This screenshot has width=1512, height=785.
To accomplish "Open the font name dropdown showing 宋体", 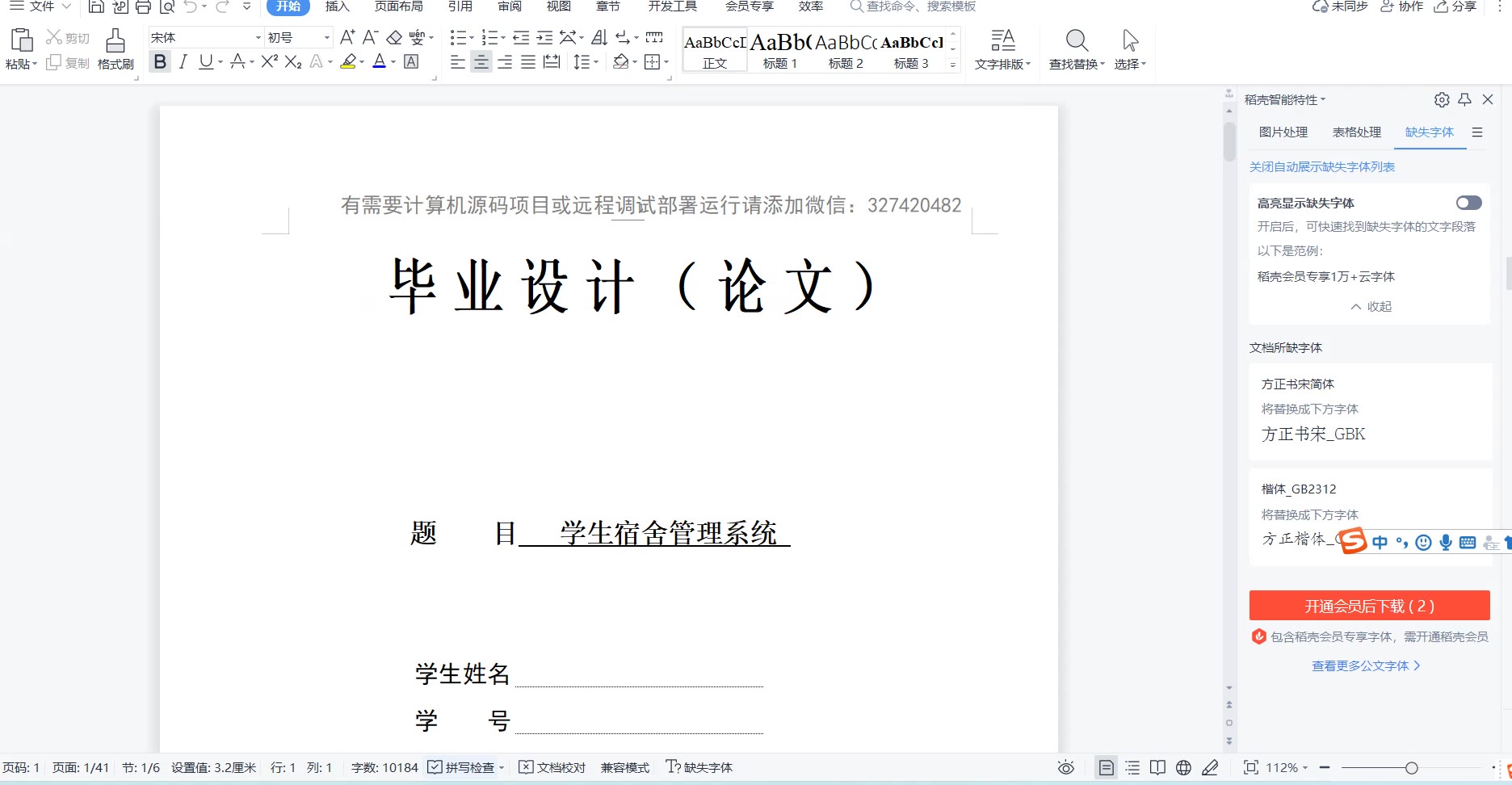I will click(258, 38).
